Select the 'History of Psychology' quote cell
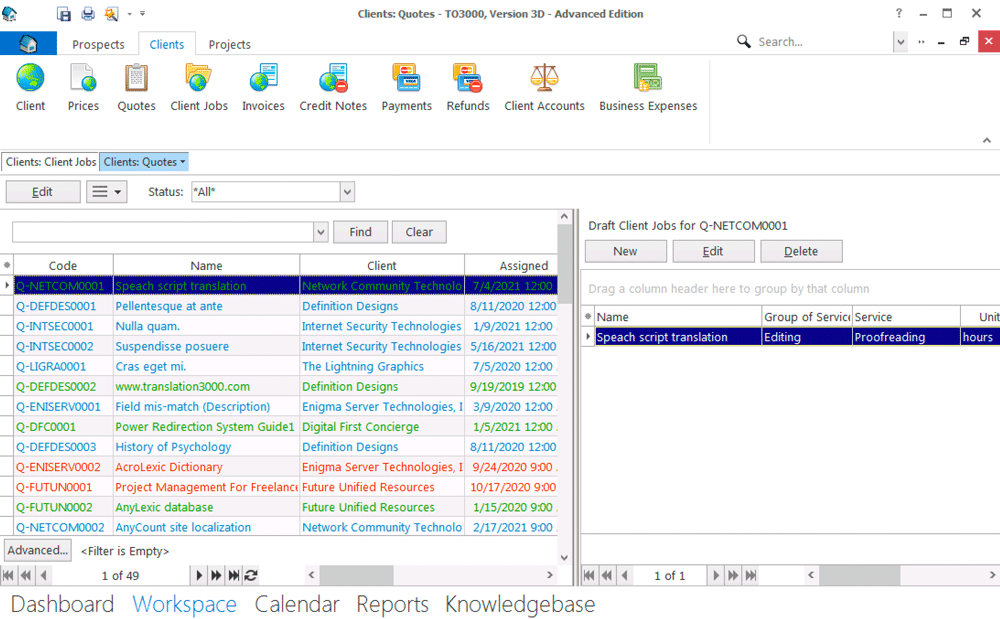The height and width of the screenshot is (619, 1000). (207, 447)
